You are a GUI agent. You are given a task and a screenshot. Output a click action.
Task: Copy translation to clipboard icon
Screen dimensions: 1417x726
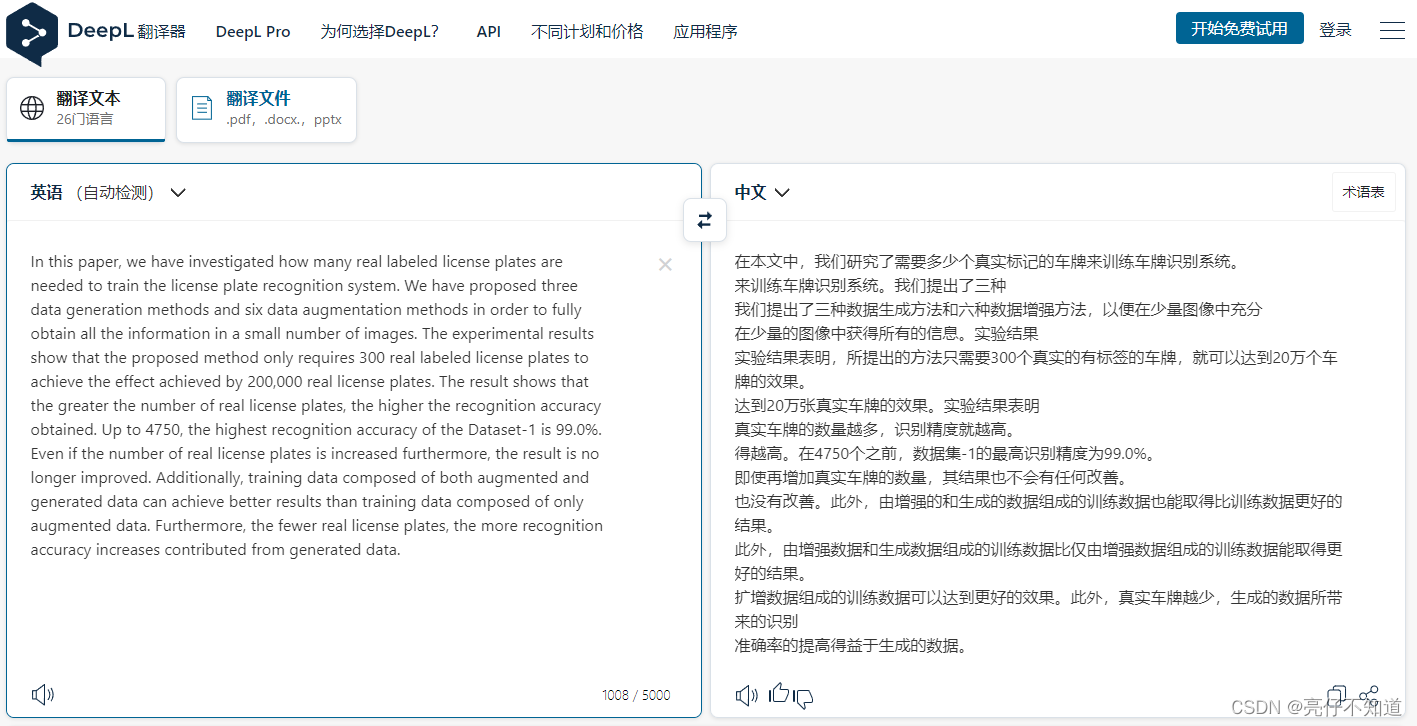[1336, 695]
